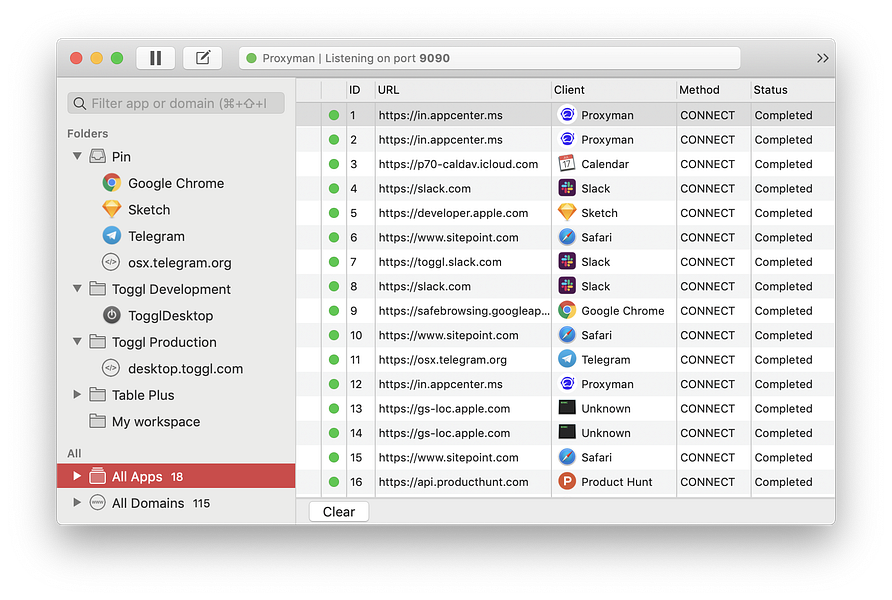Focus the Filter app or domain field

click(x=176, y=104)
